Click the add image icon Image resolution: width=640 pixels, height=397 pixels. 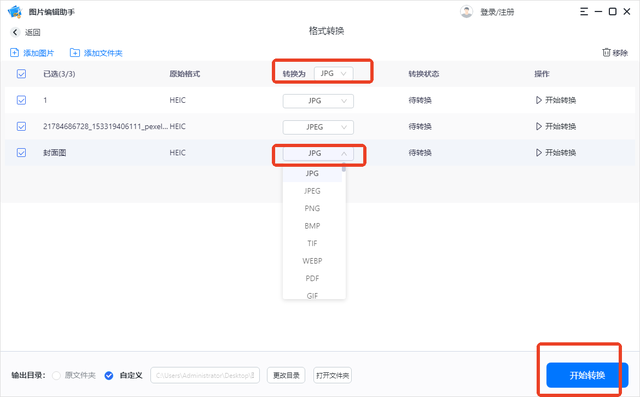(14, 53)
